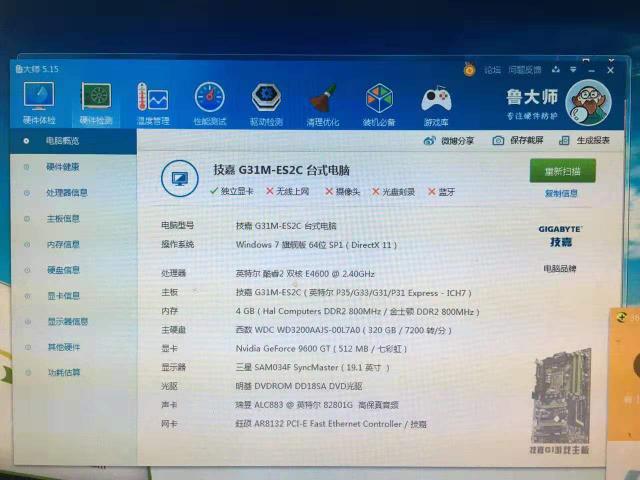Click 生成报表 text
The image size is (640, 480).
coord(593,140)
